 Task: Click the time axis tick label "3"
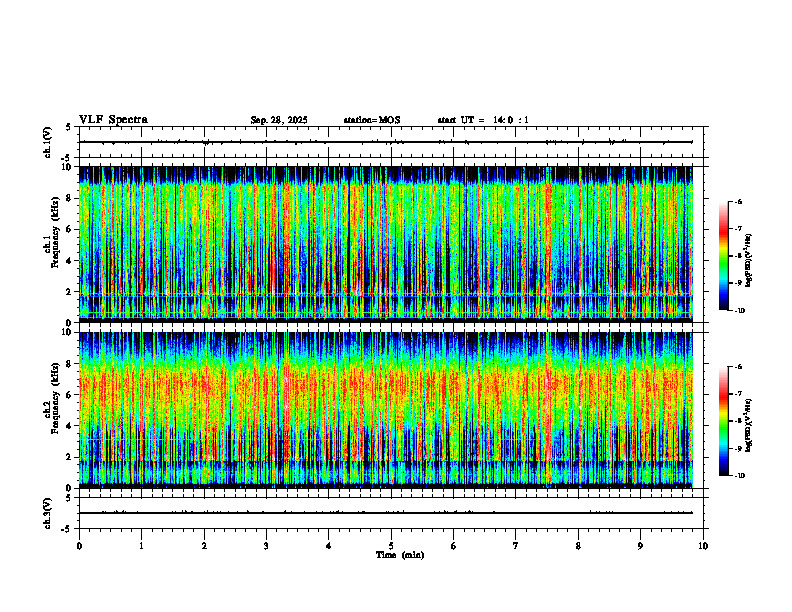pyautogui.click(x=266, y=546)
